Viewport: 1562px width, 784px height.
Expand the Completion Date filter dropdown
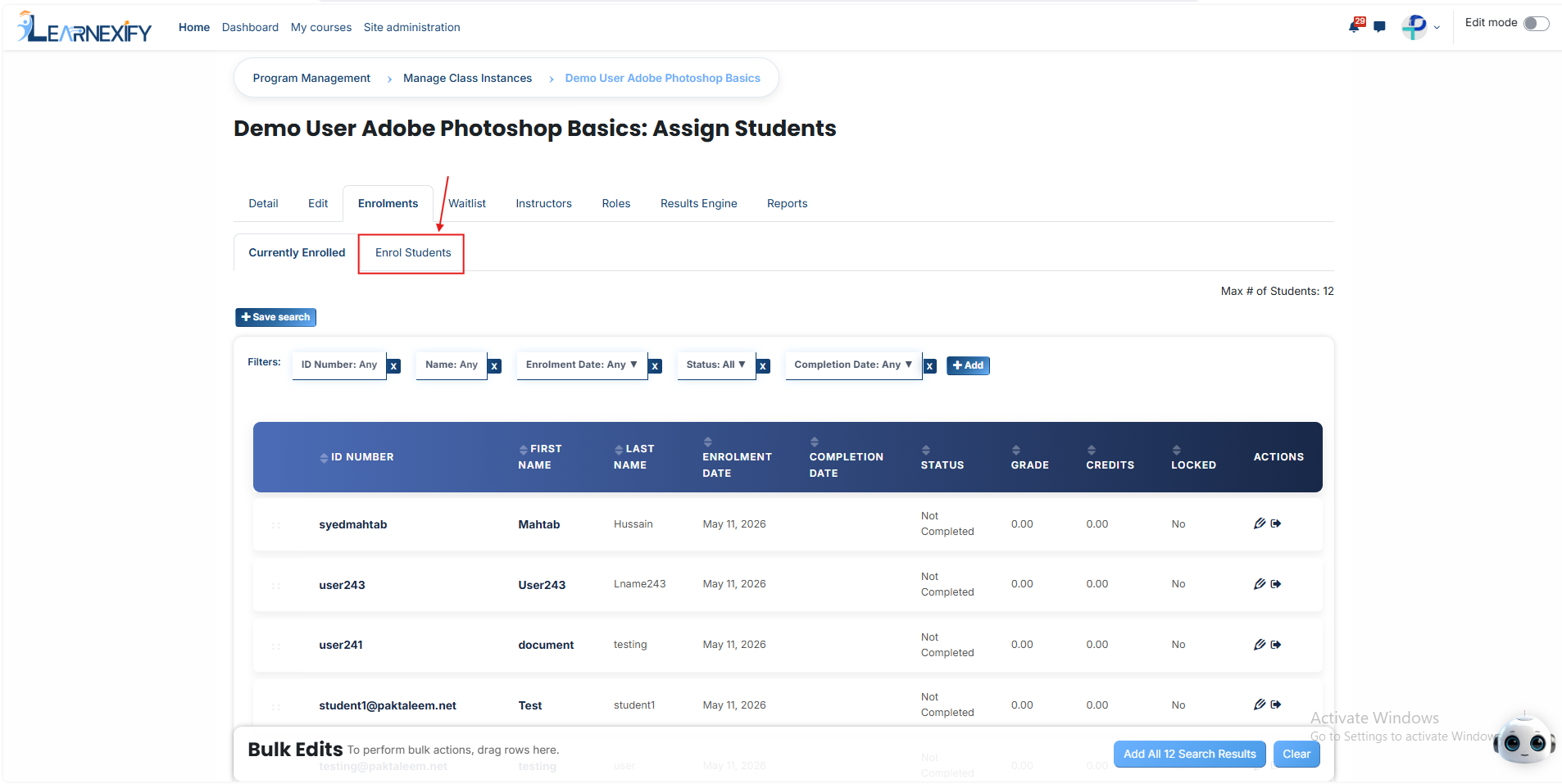(853, 365)
